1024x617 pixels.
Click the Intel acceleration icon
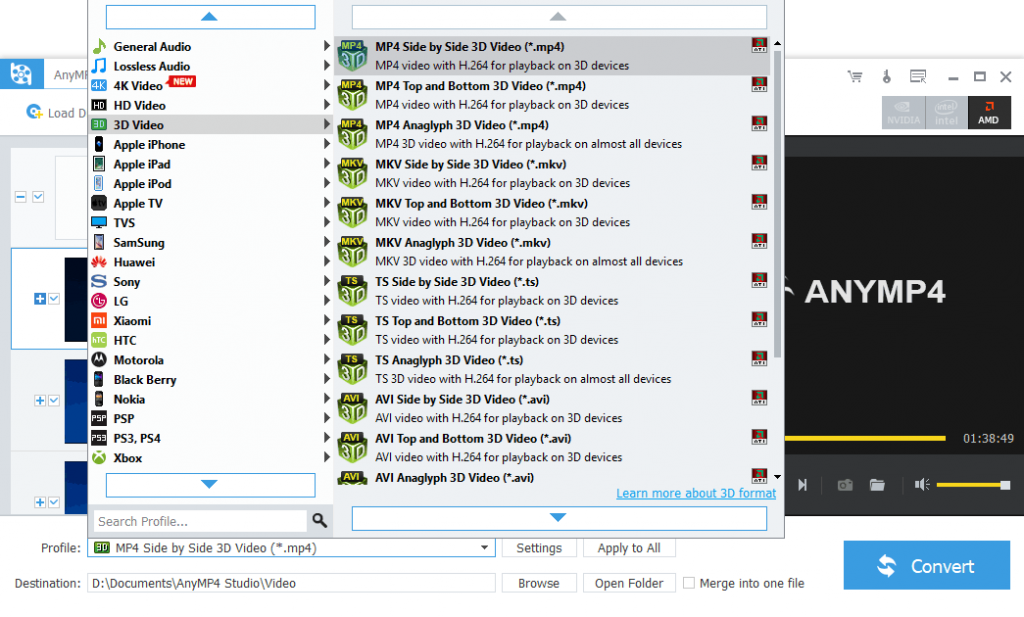click(945, 112)
